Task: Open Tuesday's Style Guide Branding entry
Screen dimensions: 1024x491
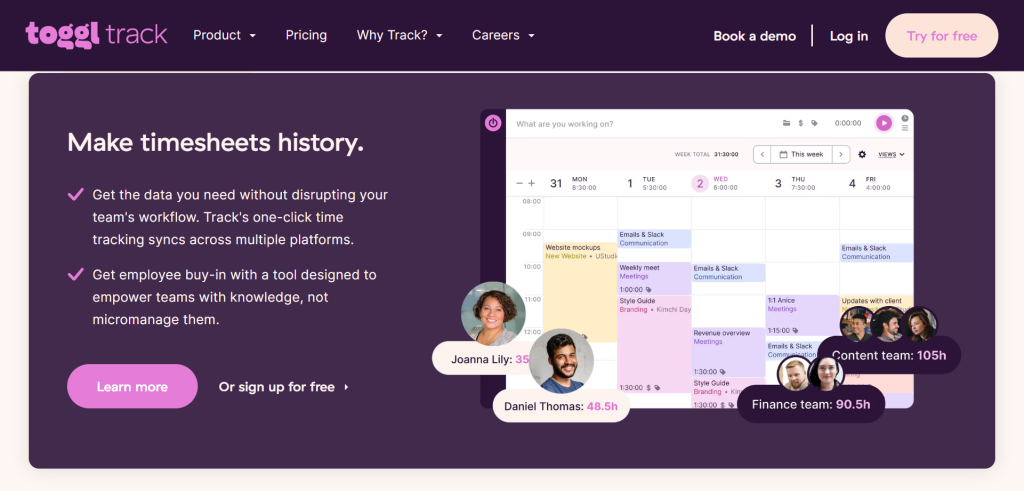Action: (x=654, y=344)
